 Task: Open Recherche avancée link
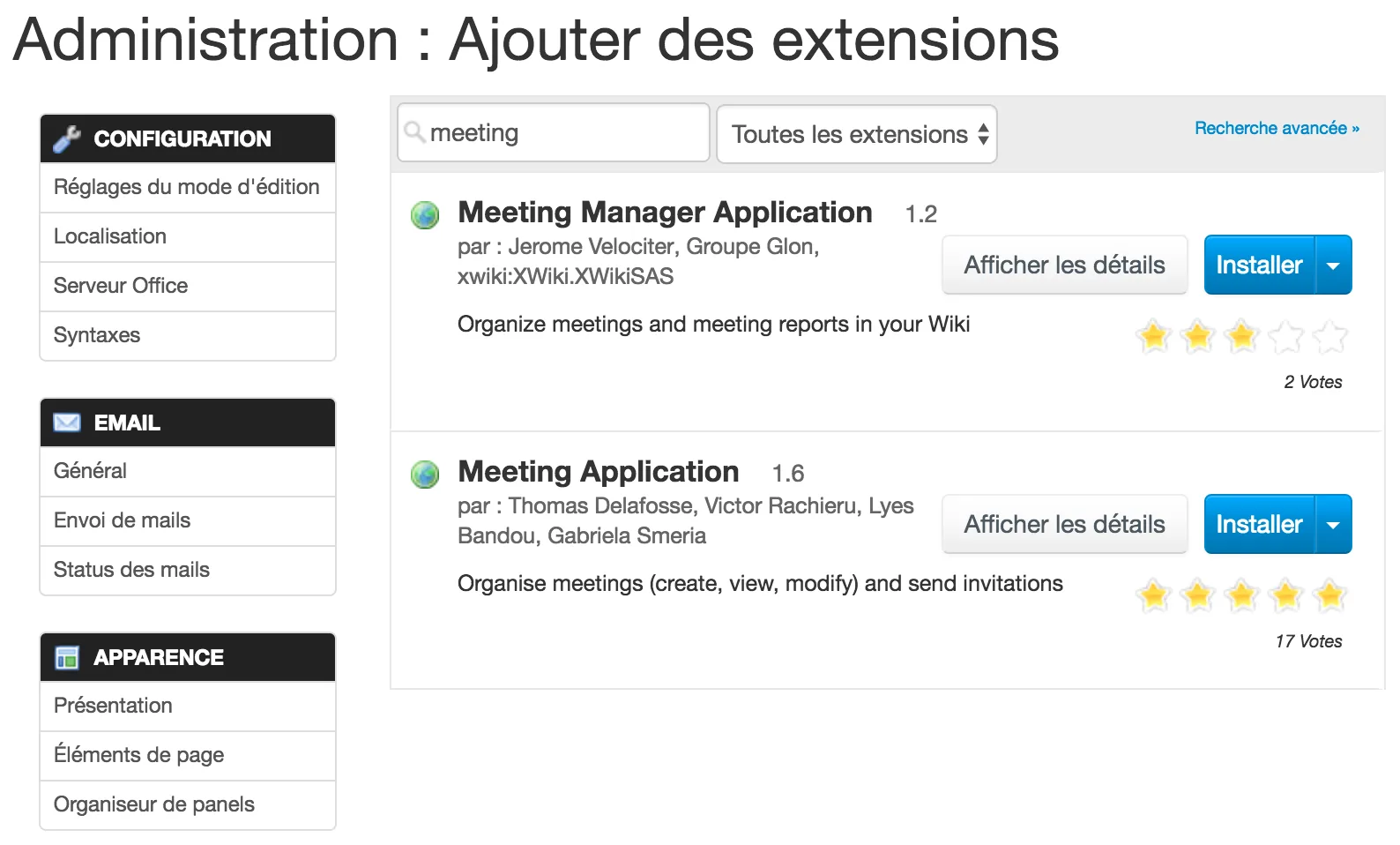(x=1277, y=128)
